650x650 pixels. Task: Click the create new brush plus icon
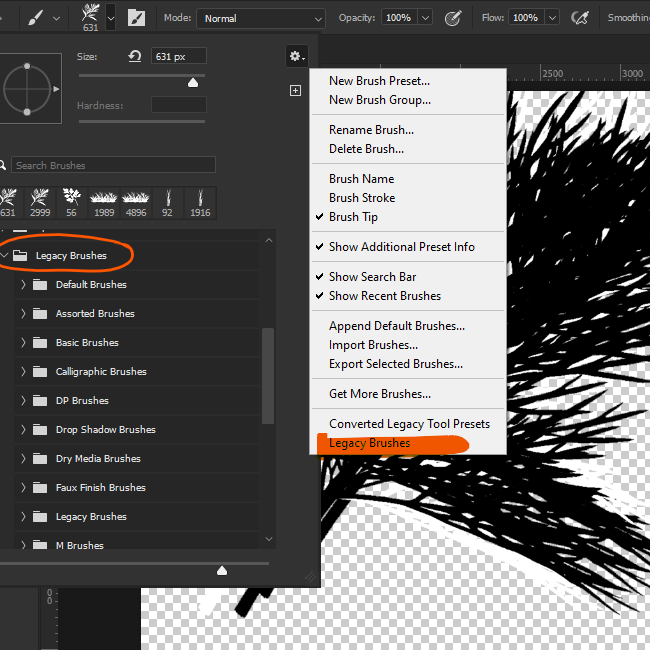295,90
